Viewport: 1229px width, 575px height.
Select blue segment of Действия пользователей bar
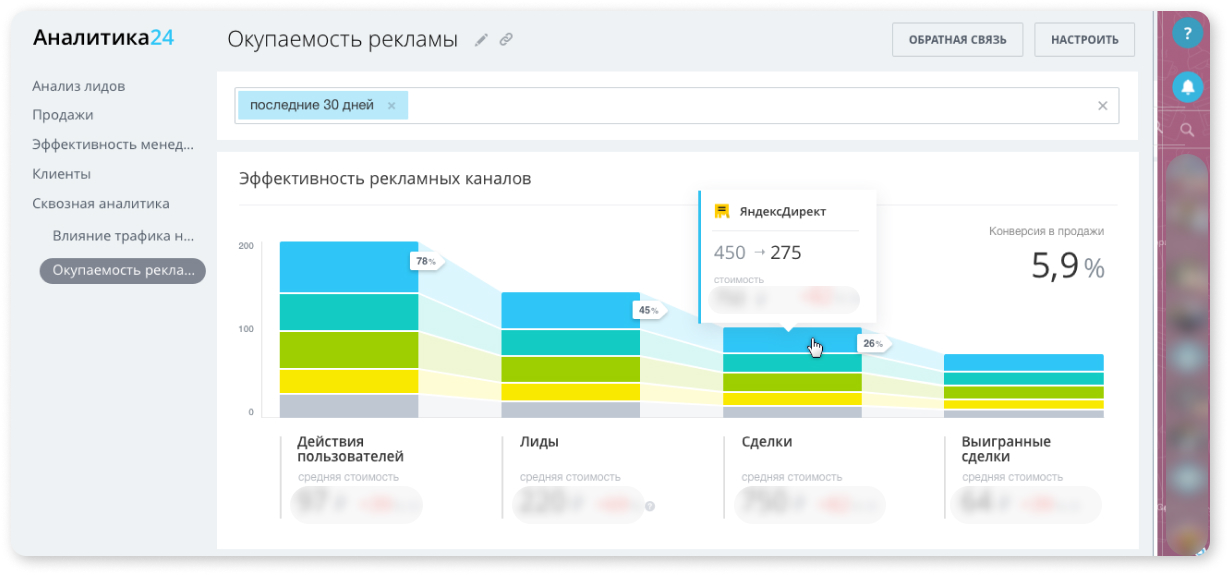(348, 267)
